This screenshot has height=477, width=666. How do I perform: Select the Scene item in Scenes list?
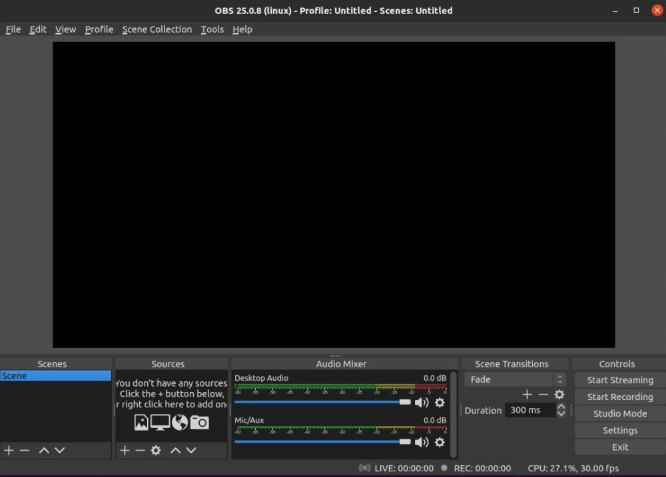pos(55,376)
